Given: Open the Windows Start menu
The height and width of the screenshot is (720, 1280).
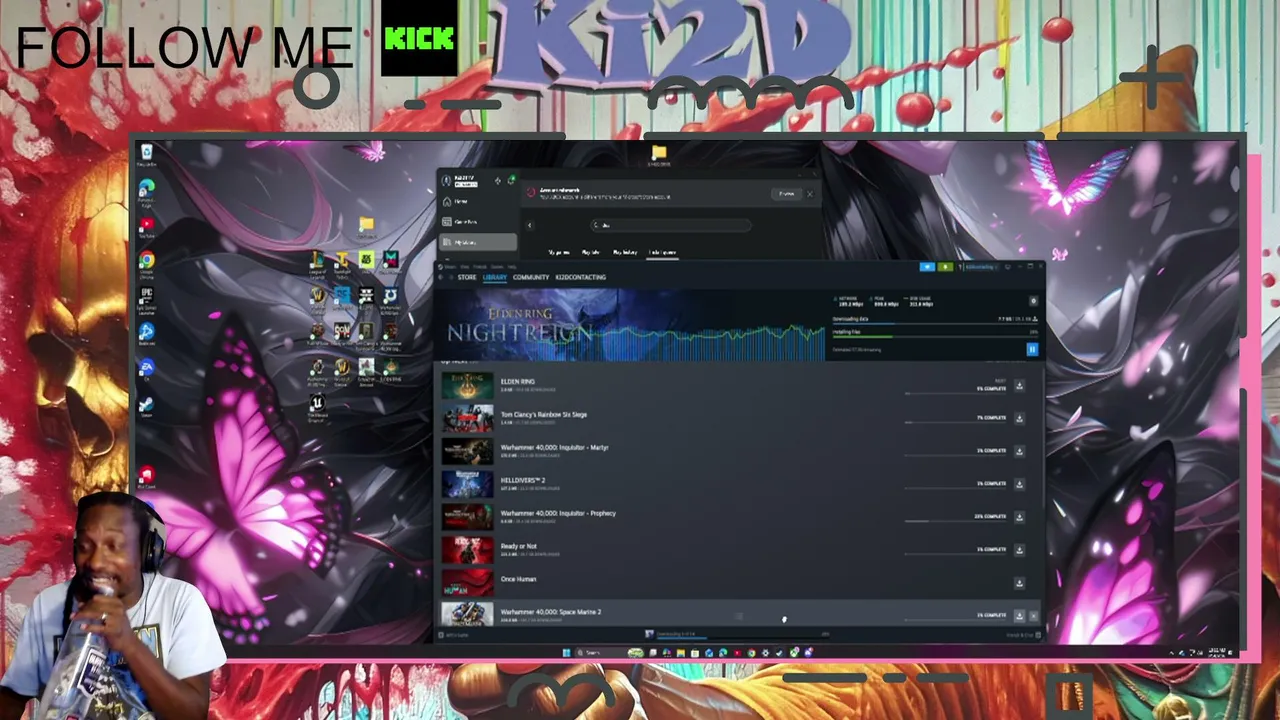Looking at the screenshot, I should pyautogui.click(x=566, y=653).
